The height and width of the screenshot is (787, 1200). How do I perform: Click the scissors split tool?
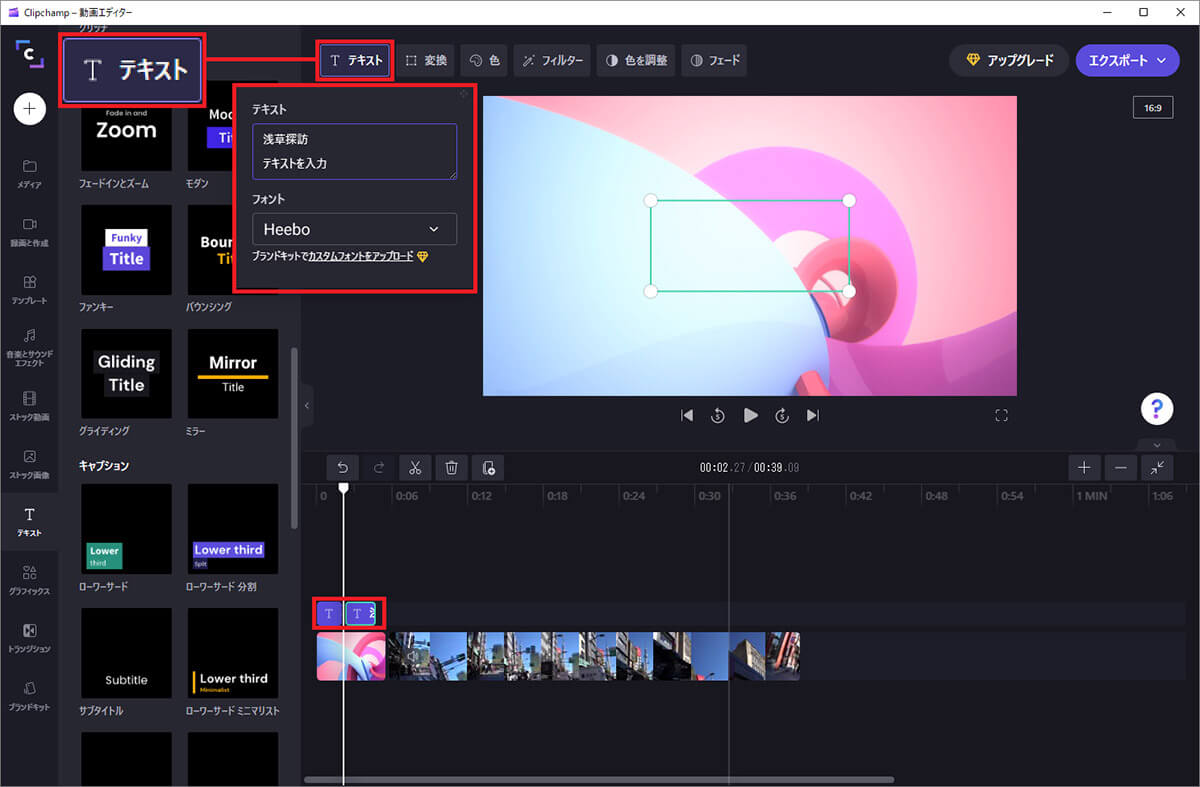tap(415, 467)
